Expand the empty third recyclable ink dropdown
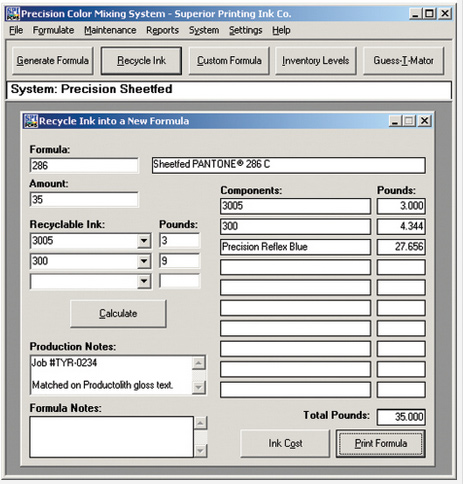This screenshot has height=484, width=463. coord(144,281)
